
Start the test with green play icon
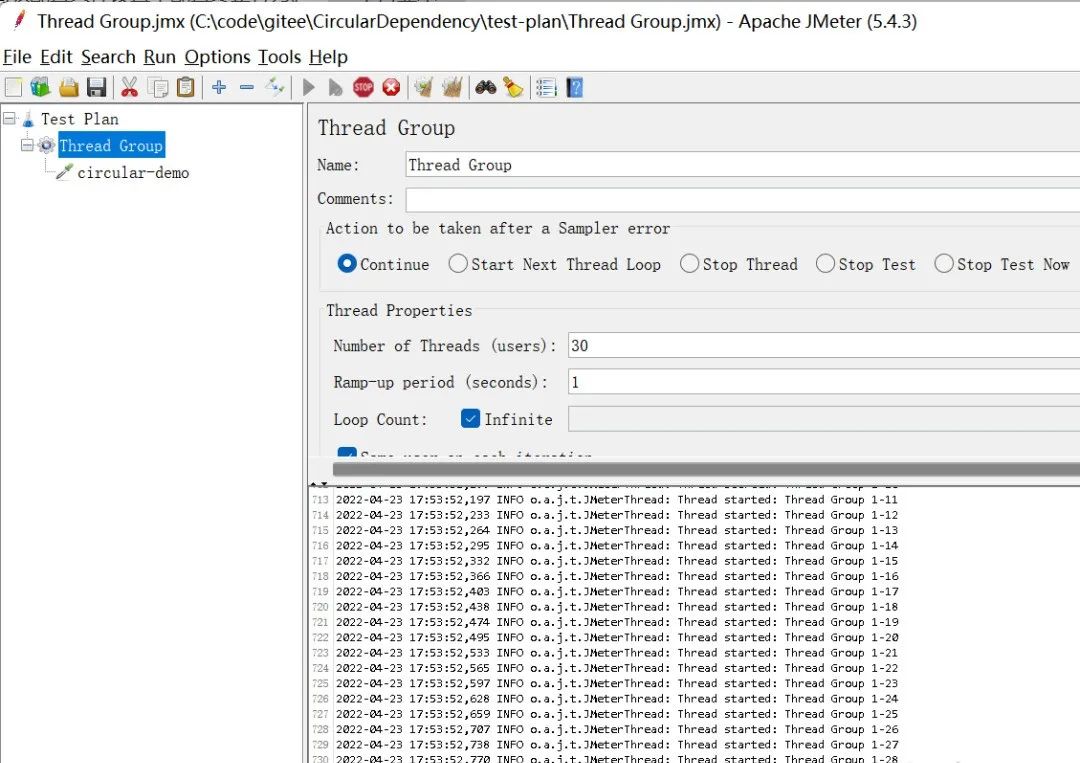309,87
